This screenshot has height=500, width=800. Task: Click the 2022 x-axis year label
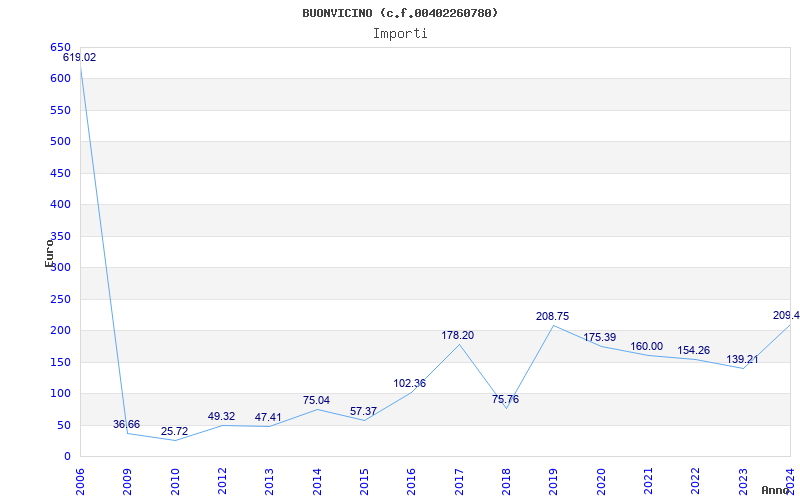point(696,482)
